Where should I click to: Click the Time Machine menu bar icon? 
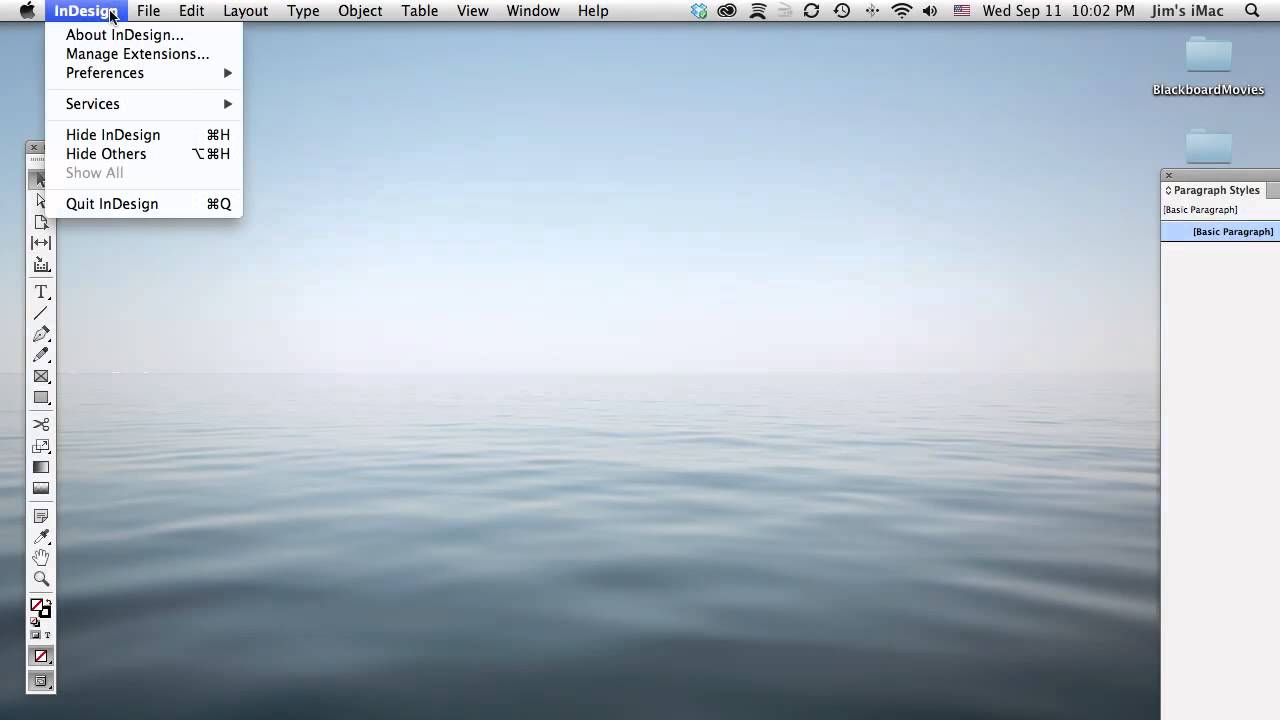pos(842,11)
